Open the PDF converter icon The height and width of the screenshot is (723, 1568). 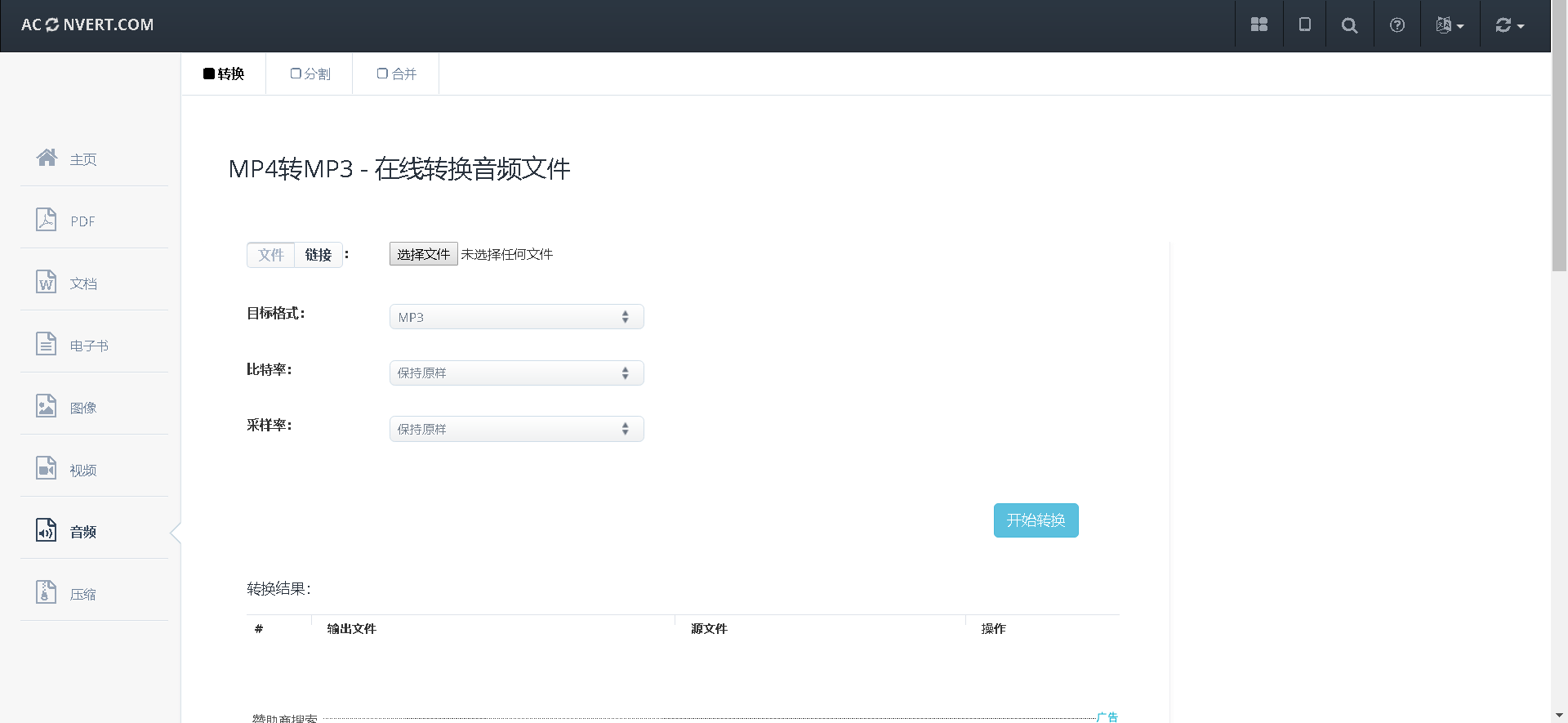point(47,220)
